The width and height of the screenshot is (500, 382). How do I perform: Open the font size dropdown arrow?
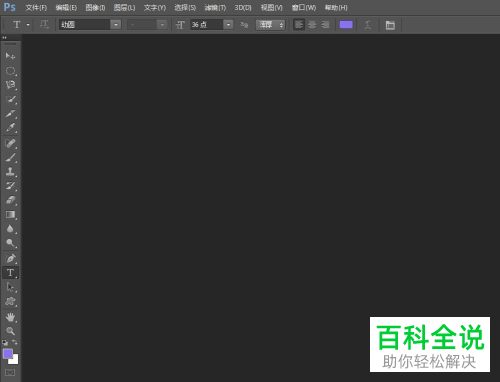[228, 25]
